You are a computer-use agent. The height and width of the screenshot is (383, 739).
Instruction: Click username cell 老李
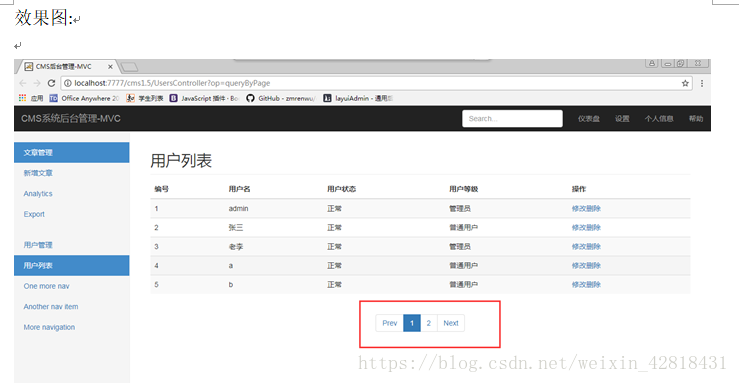pyautogui.click(x=236, y=246)
